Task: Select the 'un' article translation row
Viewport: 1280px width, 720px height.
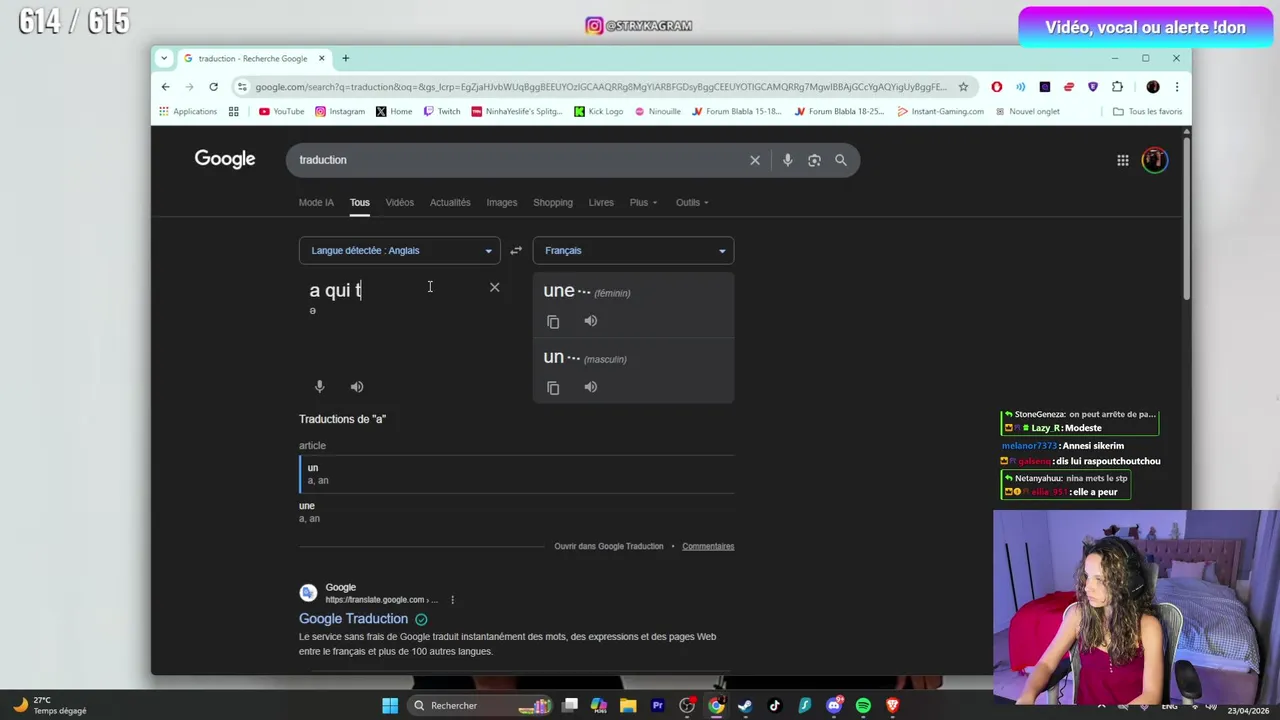Action: tap(516, 474)
